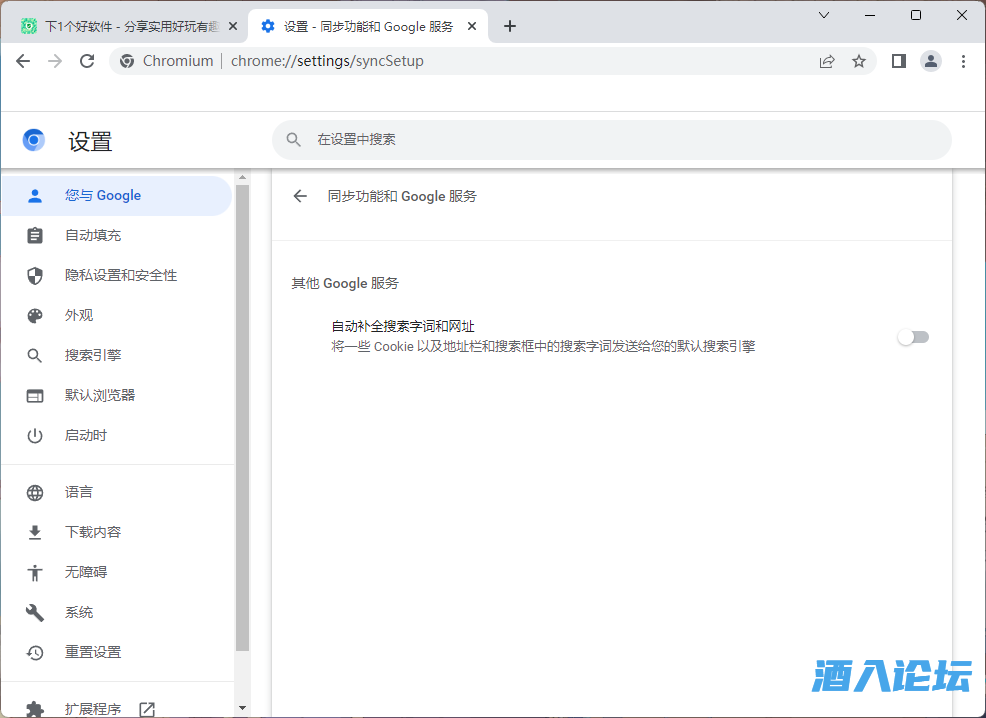Image resolution: width=986 pixels, height=718 pixels.
Task: Bookmark this page with star icon
Action: click(x=859, y=61)
